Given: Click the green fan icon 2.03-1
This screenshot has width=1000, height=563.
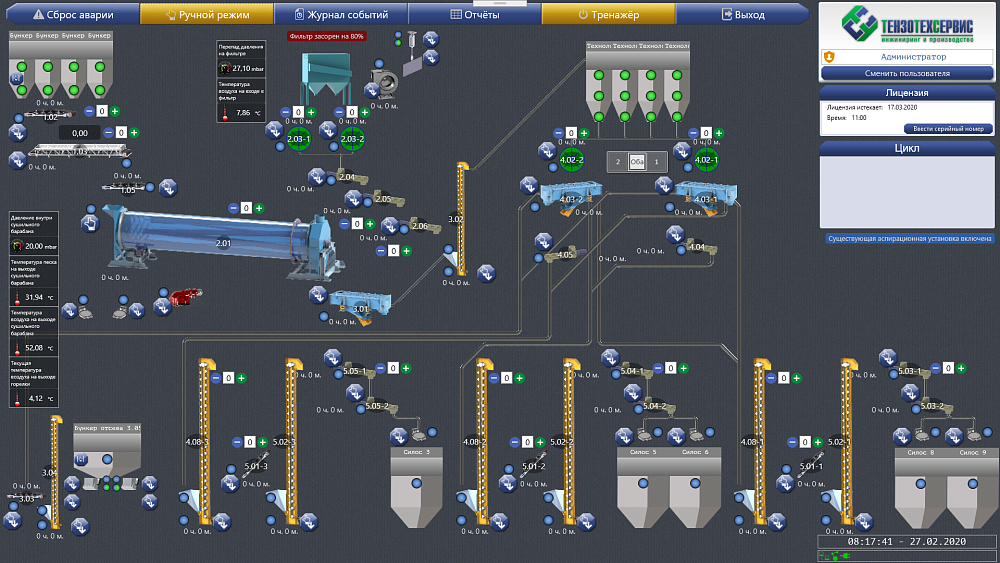Looking at the screenshot, I should 298,139.
